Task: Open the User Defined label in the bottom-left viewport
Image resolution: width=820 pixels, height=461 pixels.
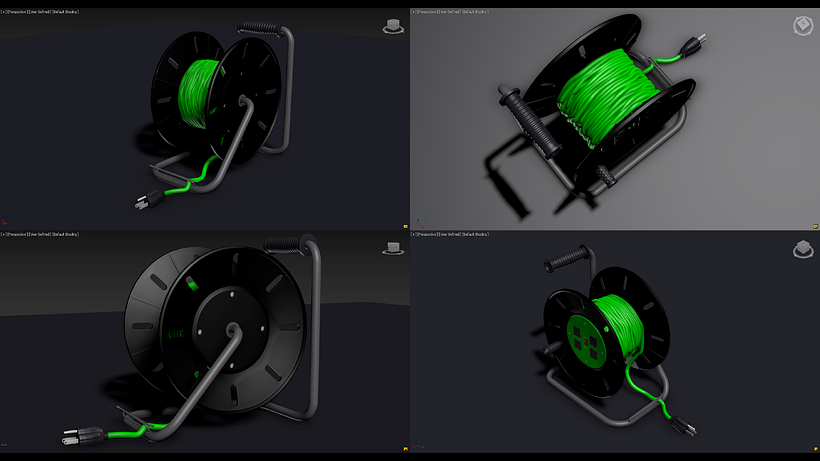Action: (40, 234)
